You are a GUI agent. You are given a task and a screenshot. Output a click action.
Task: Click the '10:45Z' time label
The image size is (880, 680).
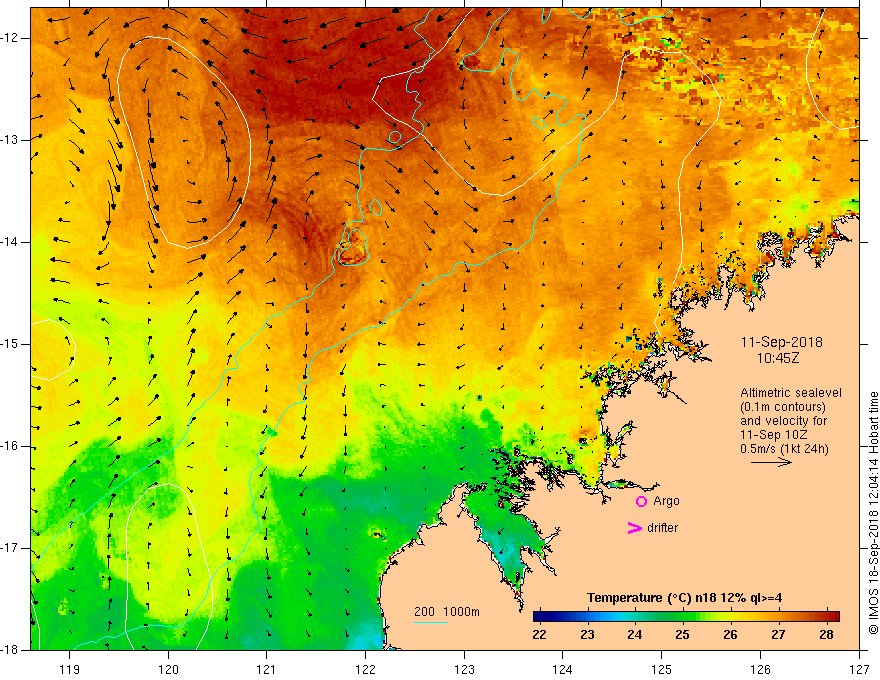tap(777, 357)
